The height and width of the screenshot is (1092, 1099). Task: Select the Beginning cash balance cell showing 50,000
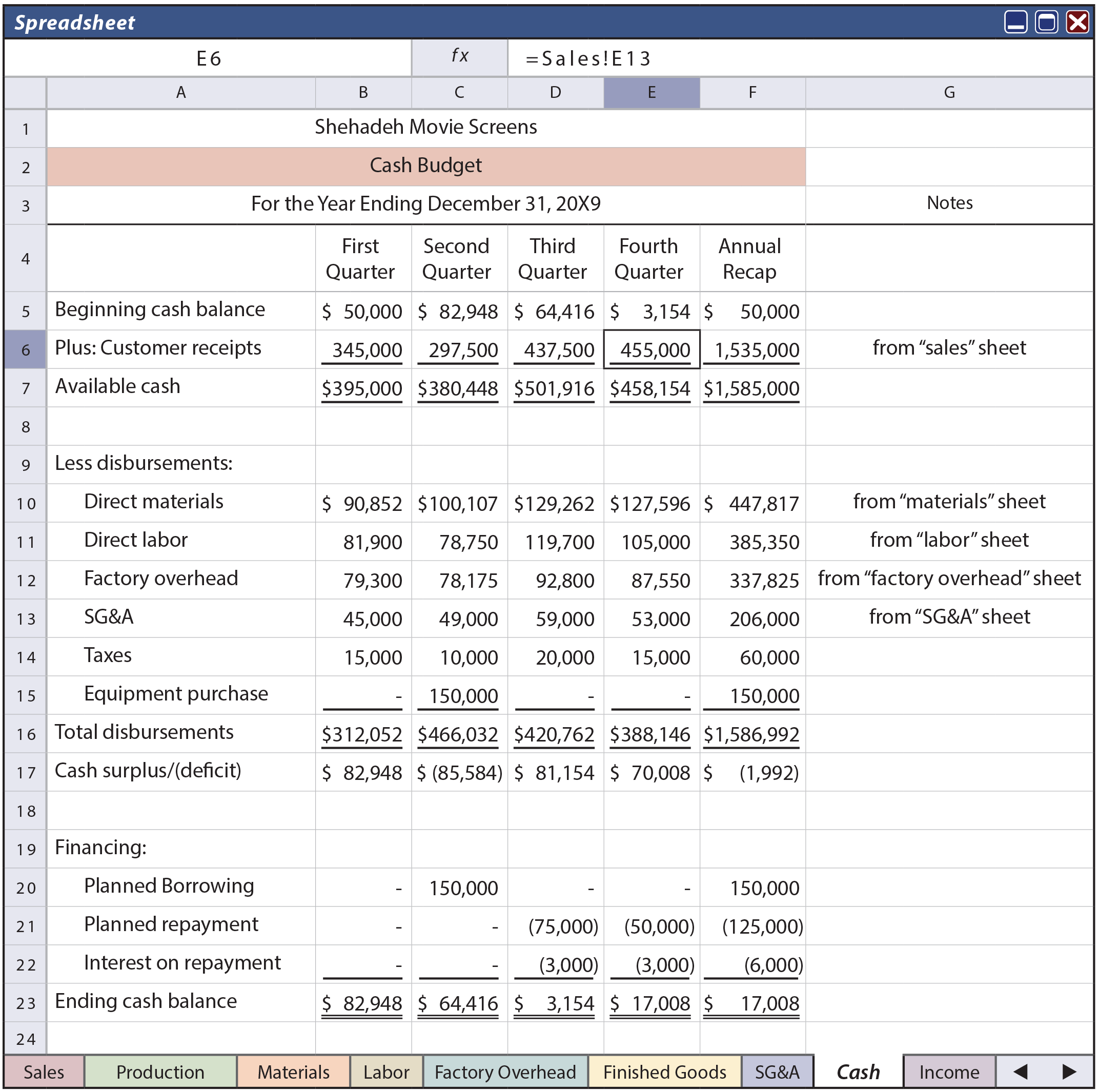coord(362,311)
